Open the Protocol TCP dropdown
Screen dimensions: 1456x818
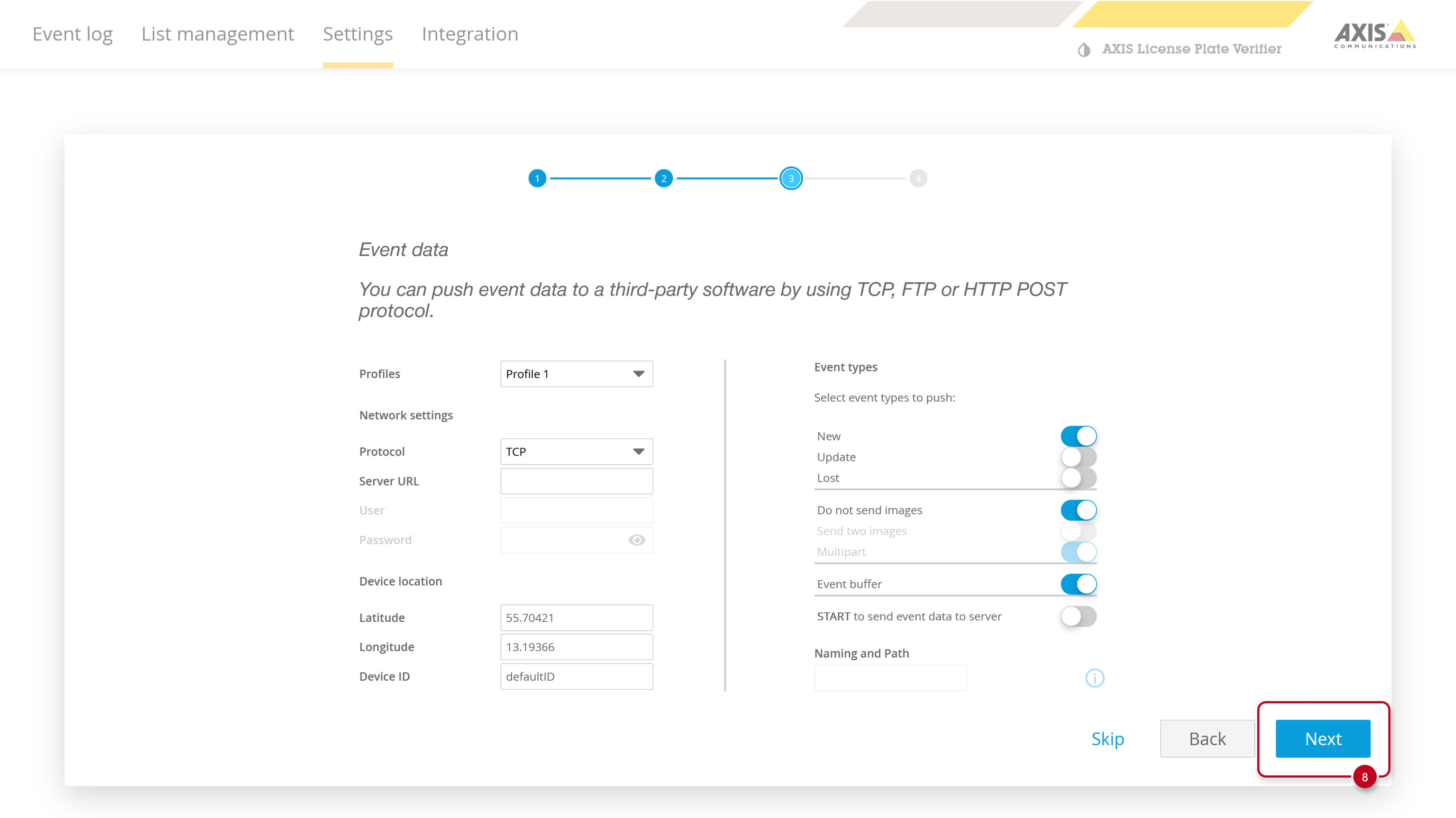point(577,452)
